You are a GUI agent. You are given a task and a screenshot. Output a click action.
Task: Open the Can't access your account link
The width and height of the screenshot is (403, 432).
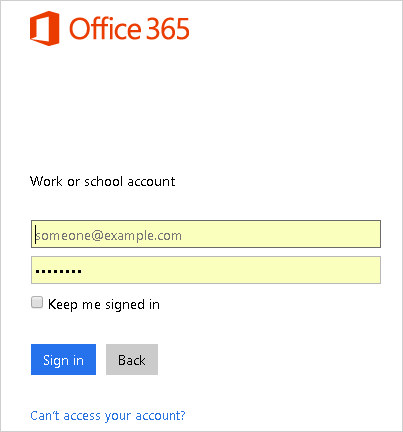[108, 415]
